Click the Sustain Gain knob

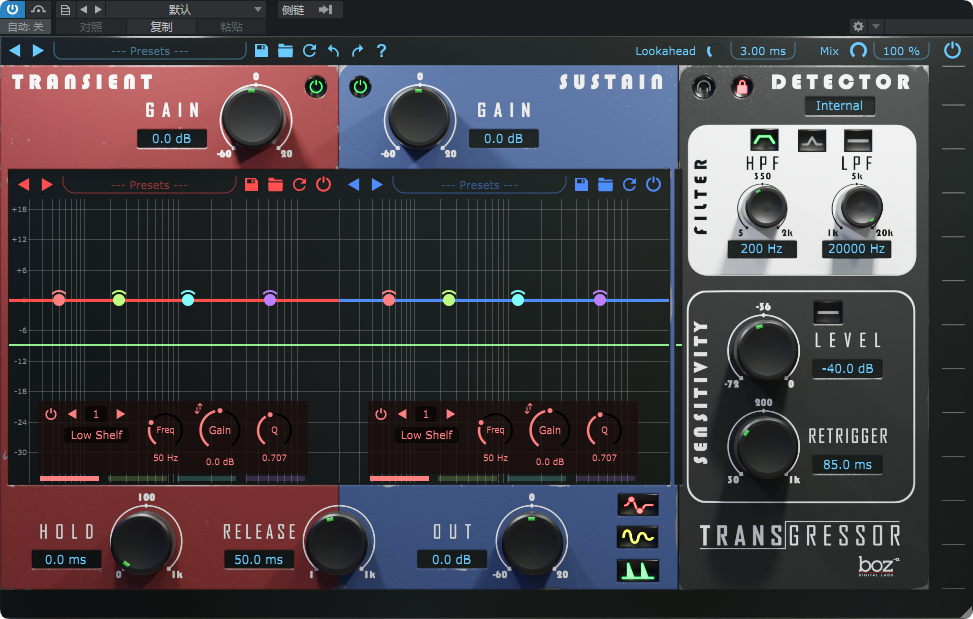(419, 118)
